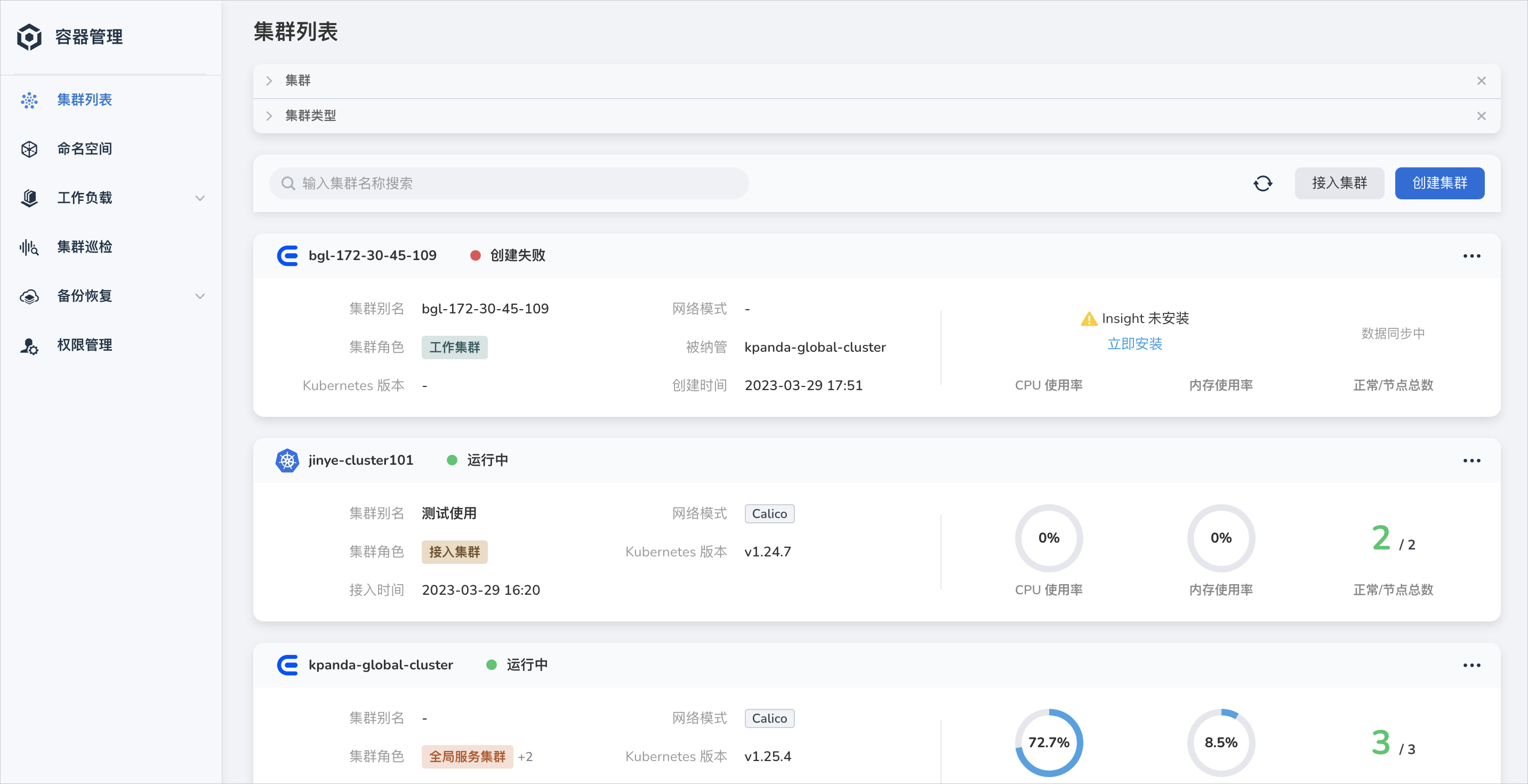Screen dimensions: 1528x784
Task: Click kpanda-global-cluster green 运行中 status dot
Action: 491,665
